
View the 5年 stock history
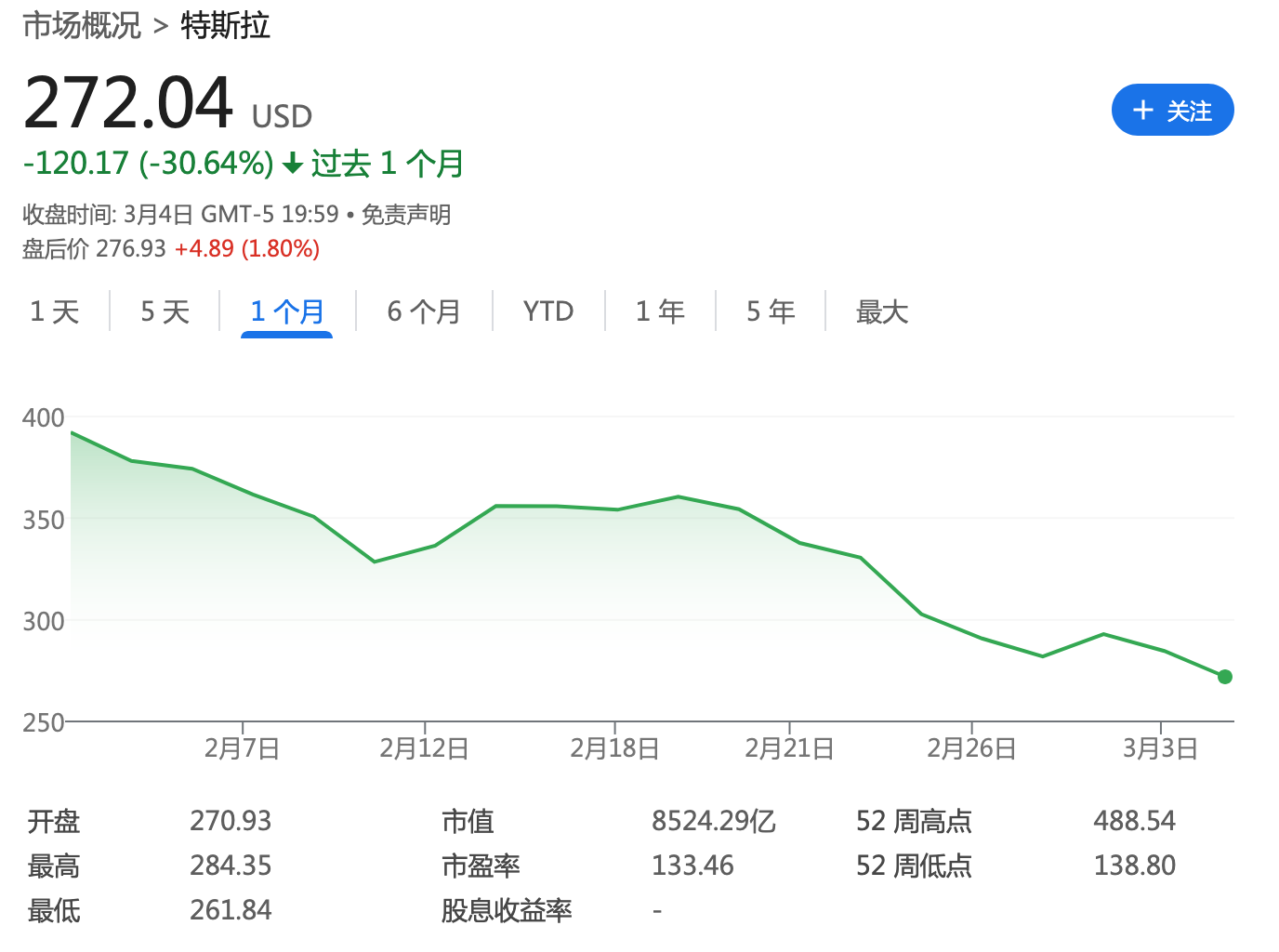click(x=771, y=311)
